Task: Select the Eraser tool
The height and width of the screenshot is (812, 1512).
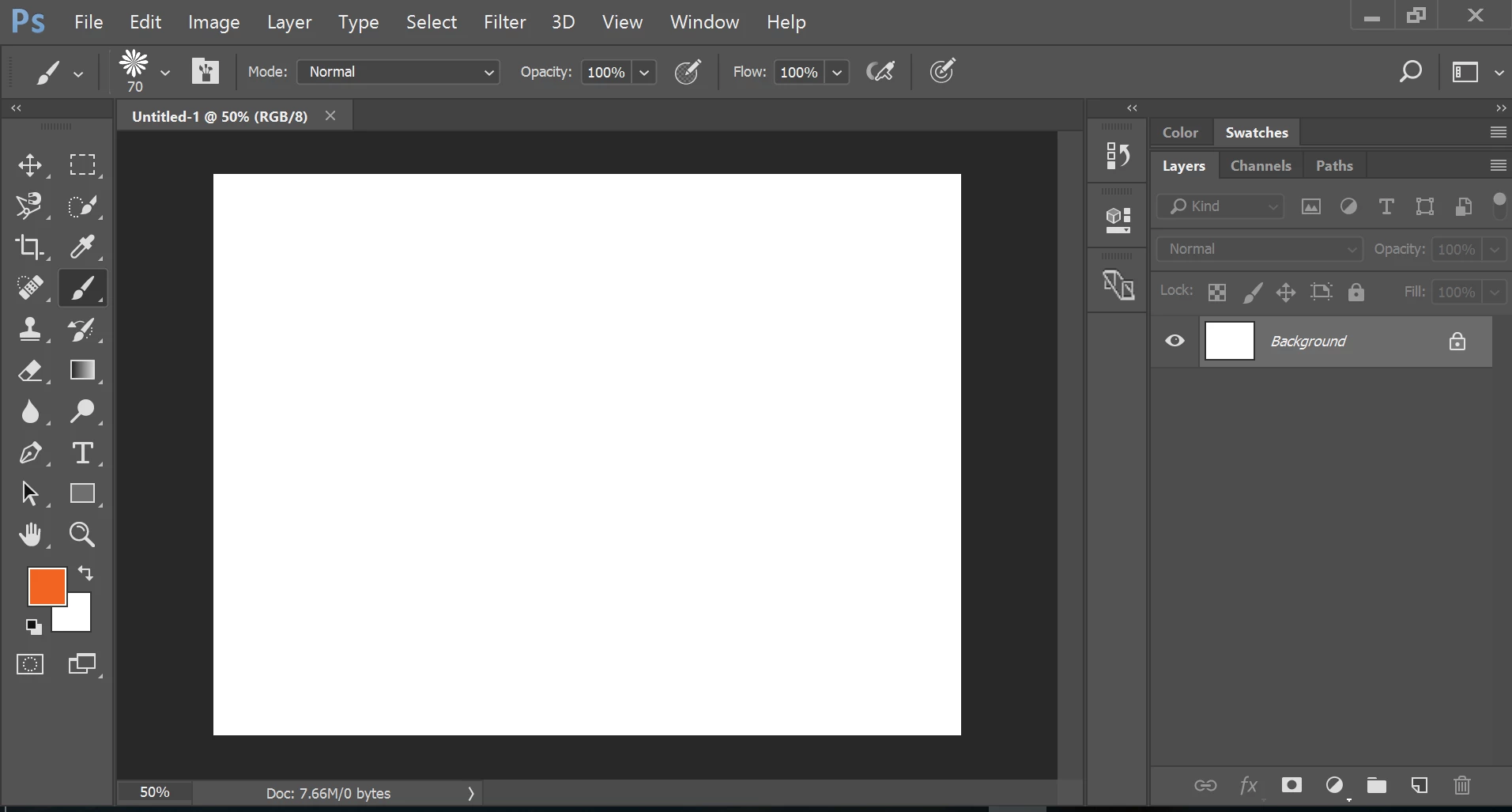Action: click(x=30, y=370)
